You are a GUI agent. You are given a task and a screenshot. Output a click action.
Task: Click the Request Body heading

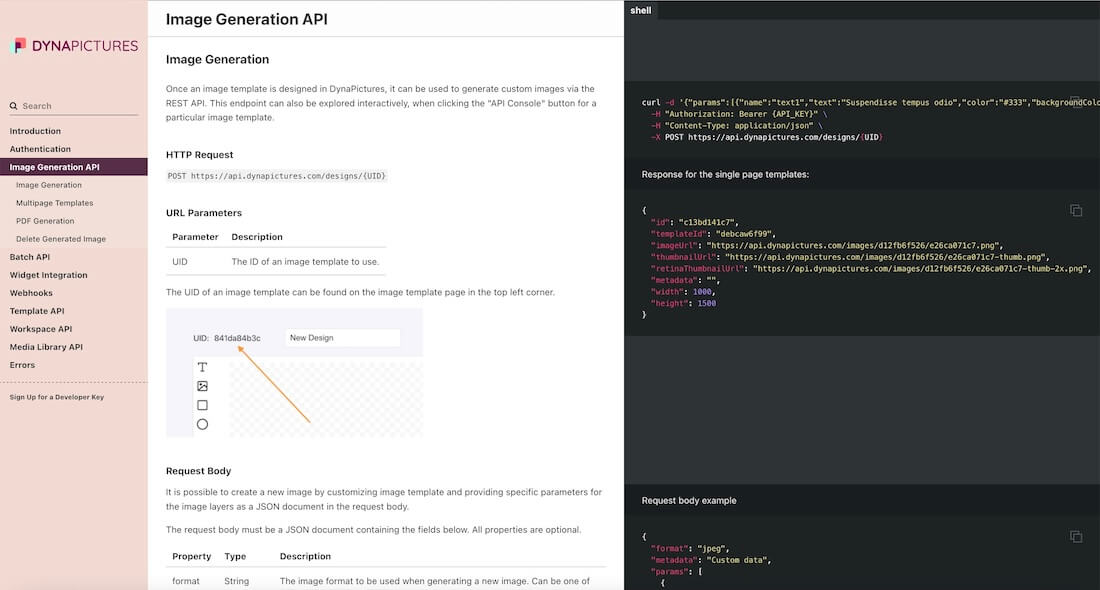(x=199, y=471)
